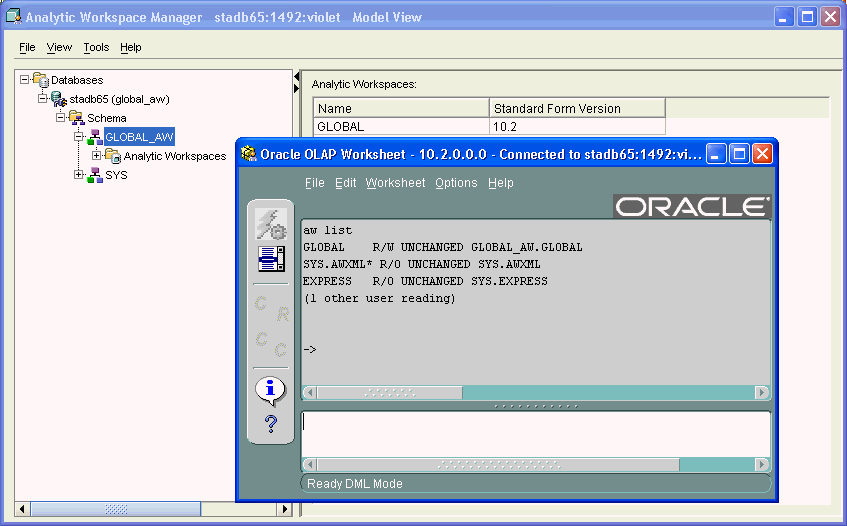
Task: Click the Ready DML Mode status bar
Action: point(536,484)
